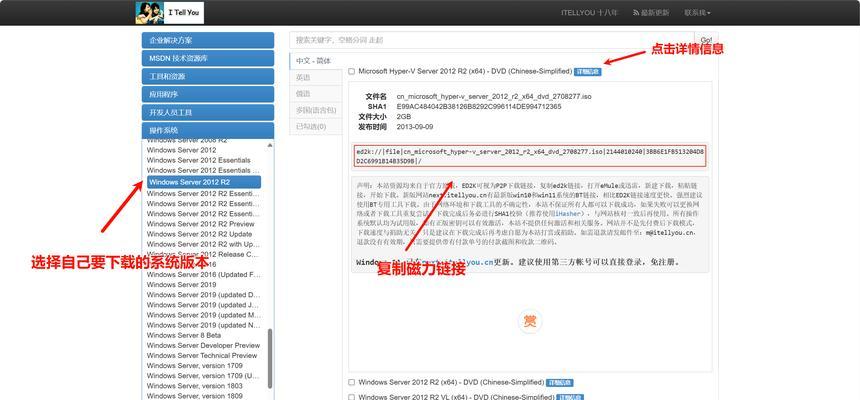Select Windows Server, version 1709 (U...

click(x=203, y=376)
